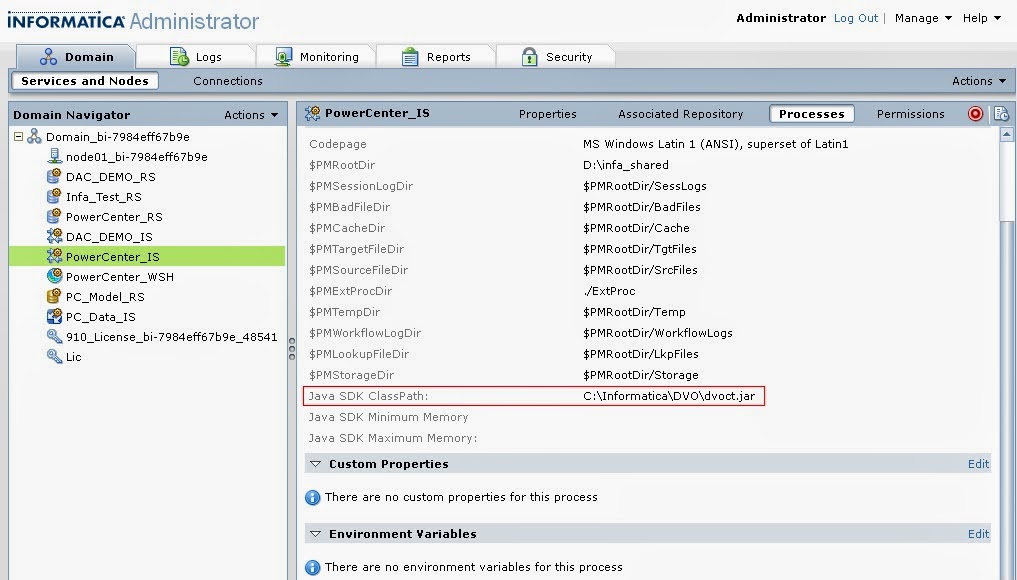The image size is (1017, 580).
Task: Open the Domain Navigator Actions dropdown
Action: tap(250, 115)
